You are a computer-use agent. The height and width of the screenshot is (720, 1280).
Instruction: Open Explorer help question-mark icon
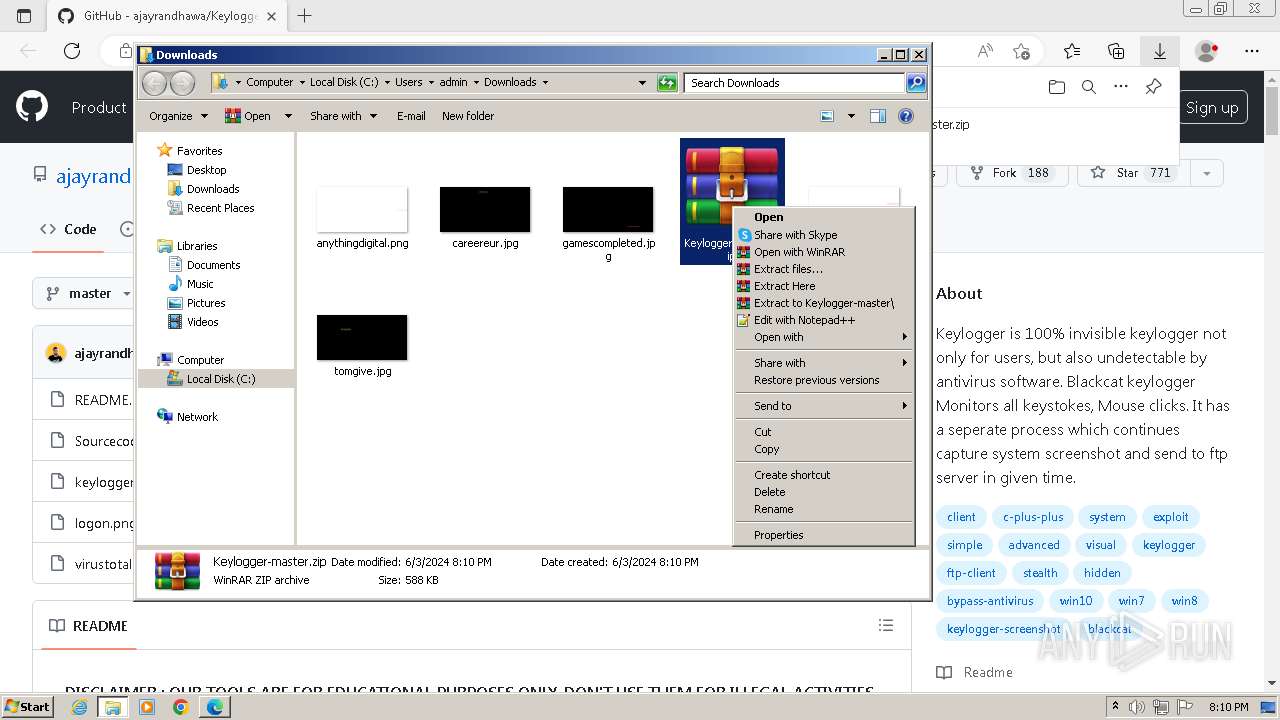click(906, 116)
